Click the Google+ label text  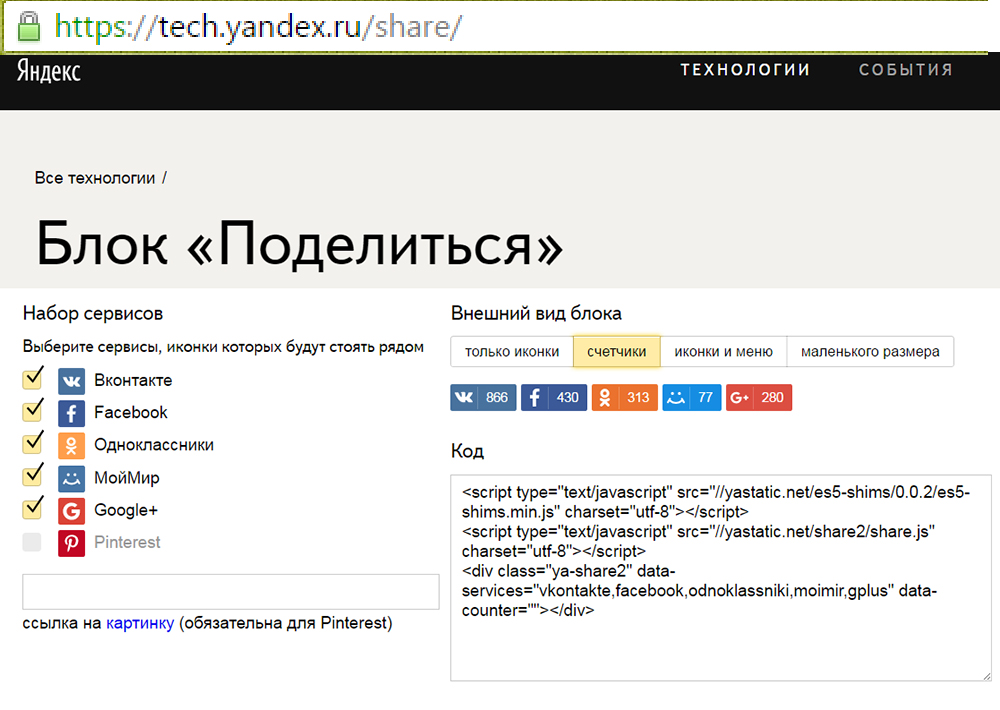click(x=126, y=510)
